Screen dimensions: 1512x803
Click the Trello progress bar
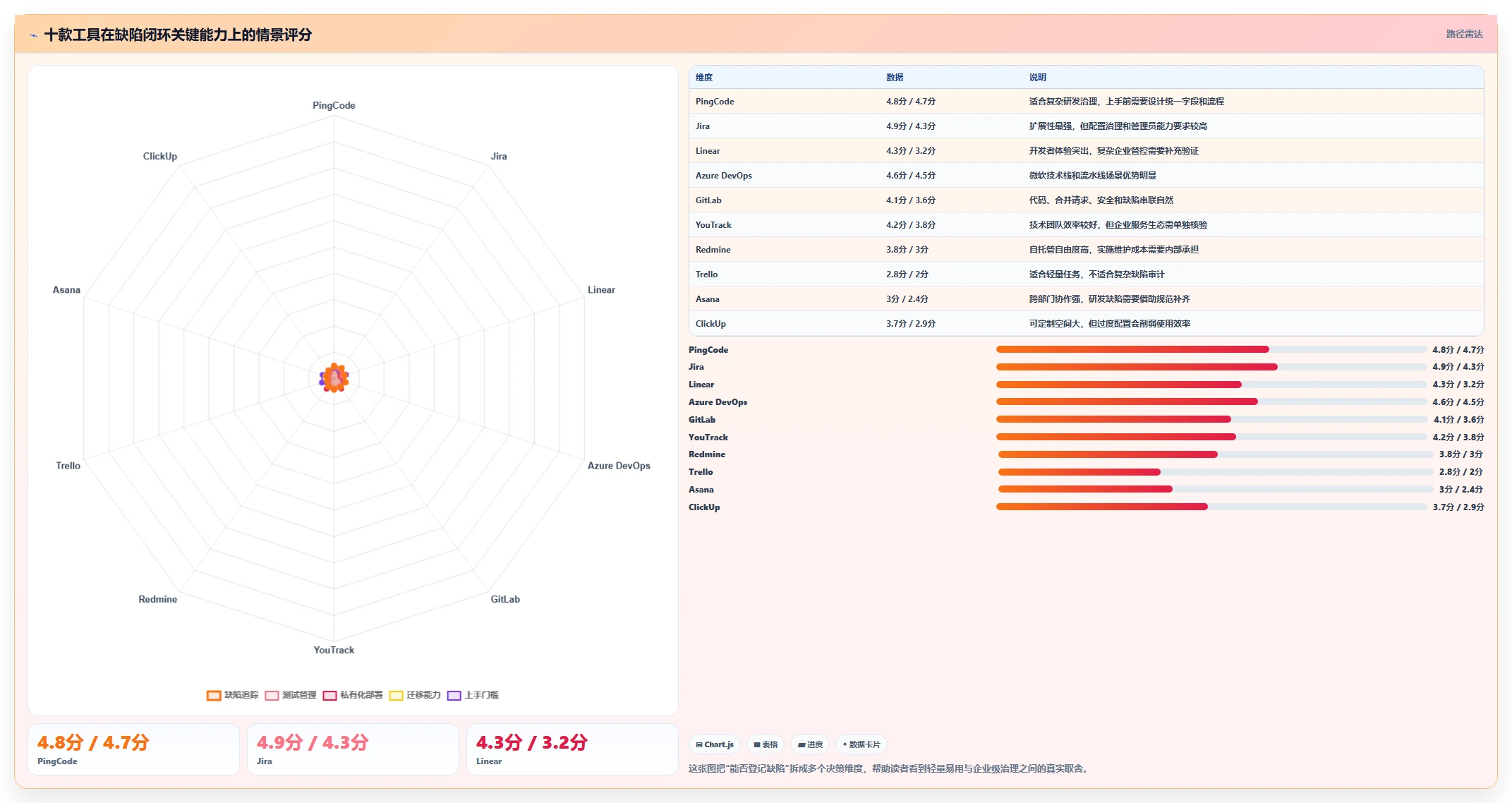tap(1216, 472)
